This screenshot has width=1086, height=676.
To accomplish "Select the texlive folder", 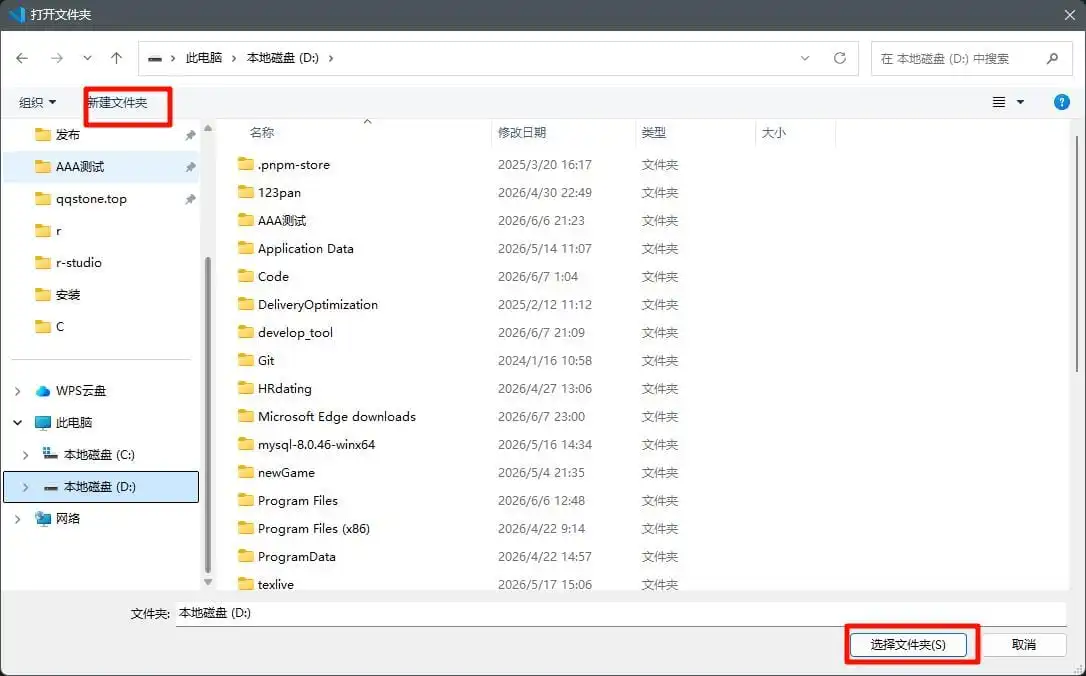I will point(276,585).
